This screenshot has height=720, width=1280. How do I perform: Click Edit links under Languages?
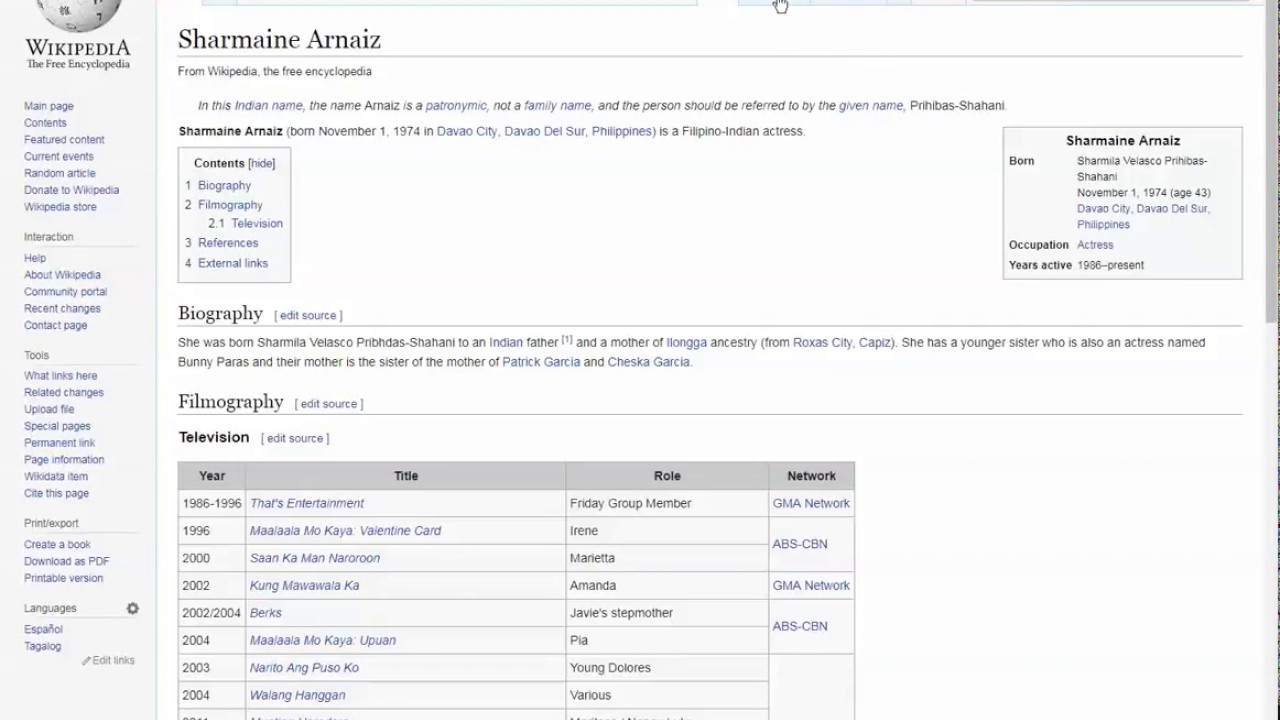point(113,661)
